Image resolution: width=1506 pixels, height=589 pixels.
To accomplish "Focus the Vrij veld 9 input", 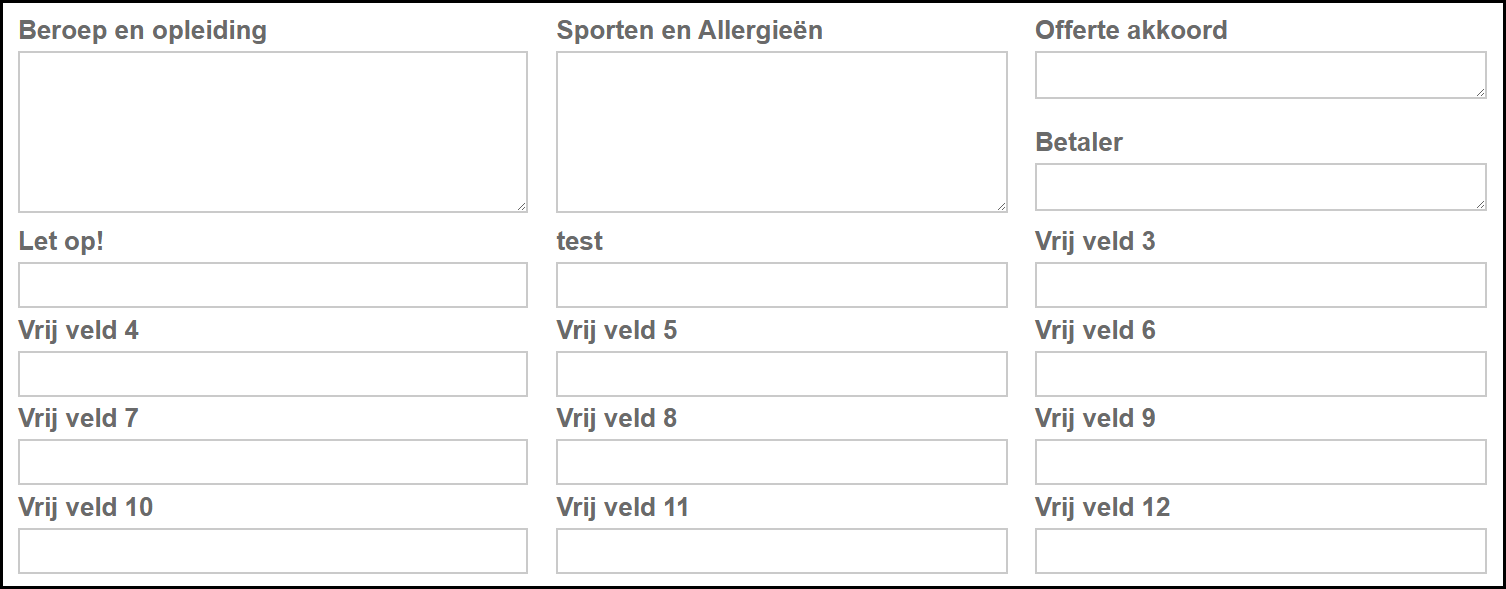I will [1260, 462].
